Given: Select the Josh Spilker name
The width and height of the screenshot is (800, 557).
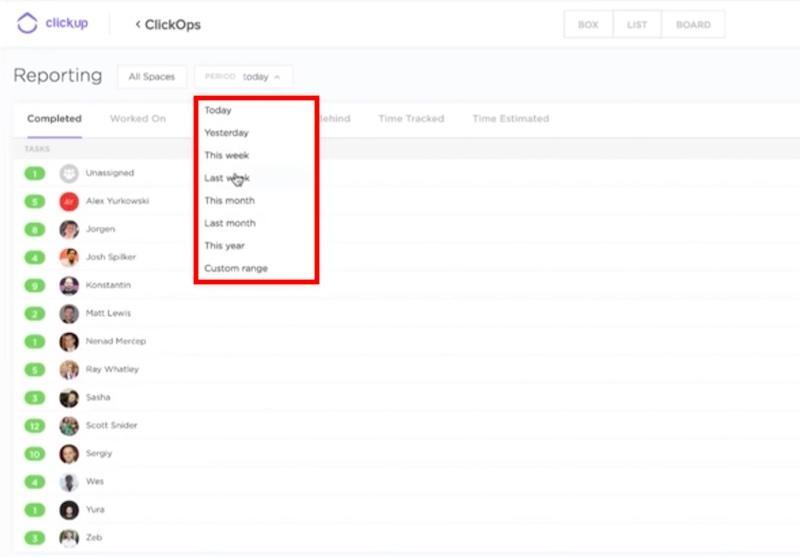Looking at the screenshot, I should [x=111, y=257].
